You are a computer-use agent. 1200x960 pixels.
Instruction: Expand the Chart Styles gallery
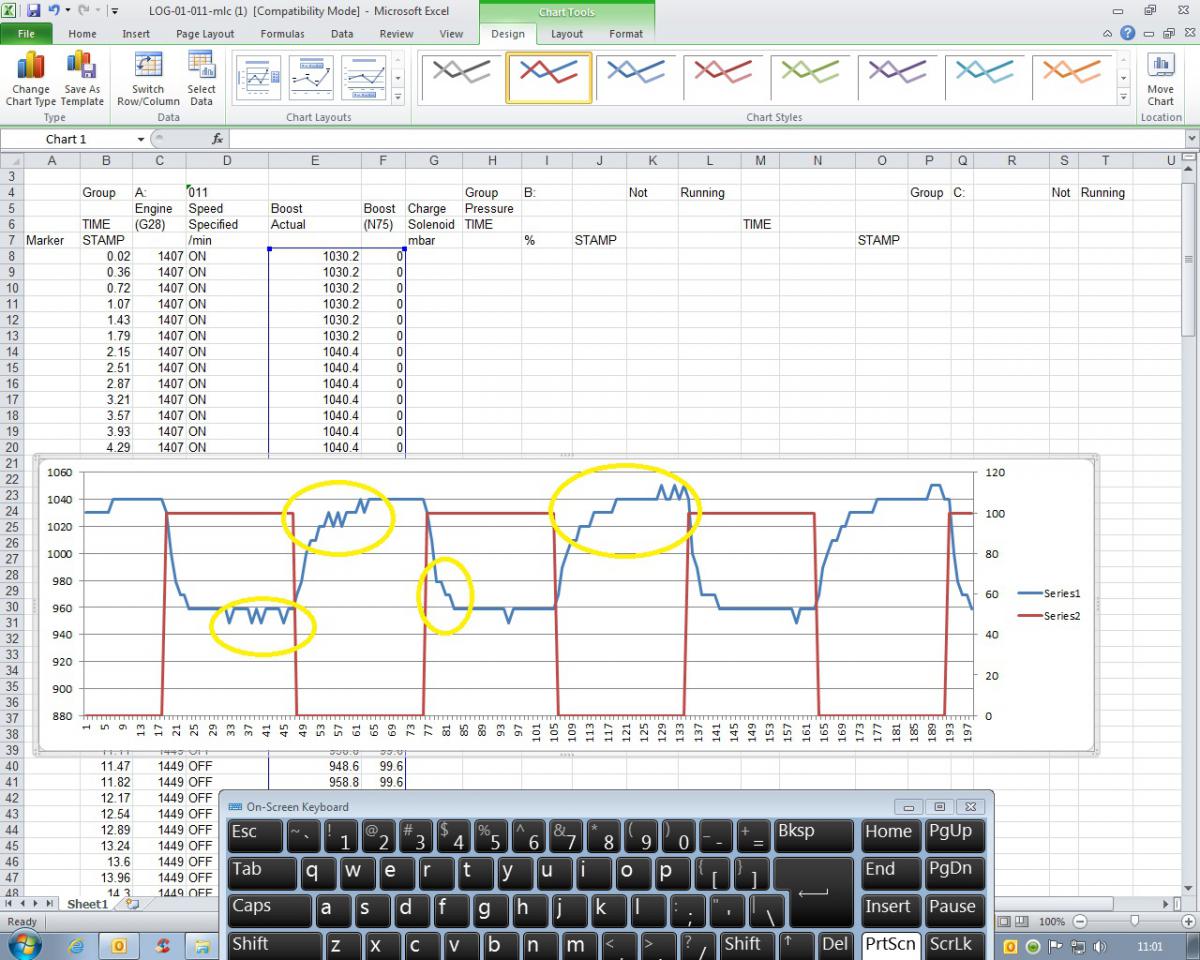1123,97
